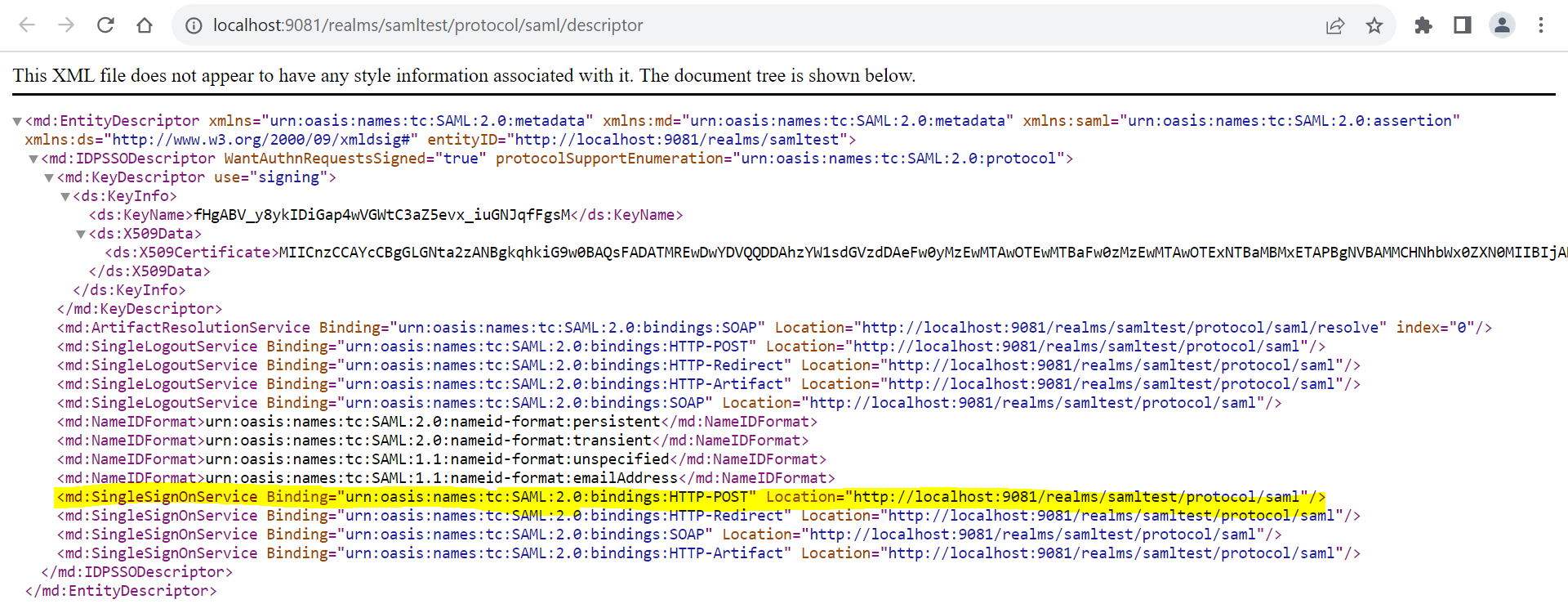
Task: Bookmark this page with the star
Action: pyautogui.click(x=1374, y=25)
